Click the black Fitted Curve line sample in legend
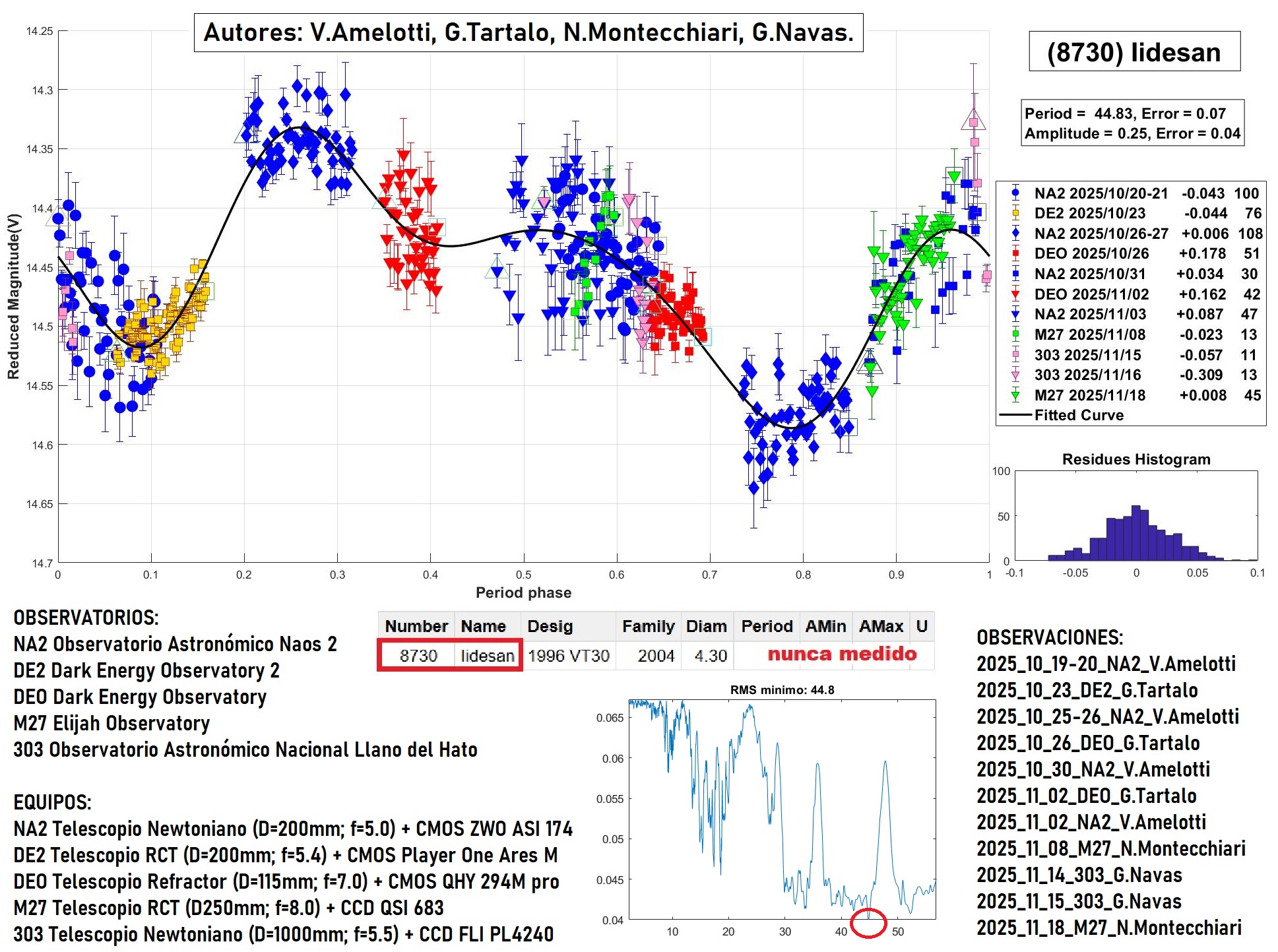Image resolution: width=1278 pixels, height=952 pixels. click(1015, 415)
